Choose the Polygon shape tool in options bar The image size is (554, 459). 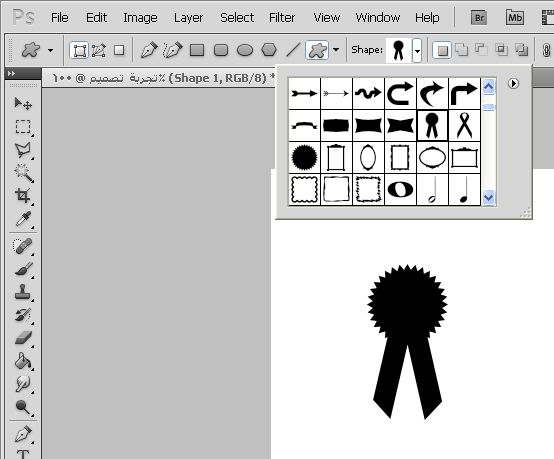click(x=269, y=50)
